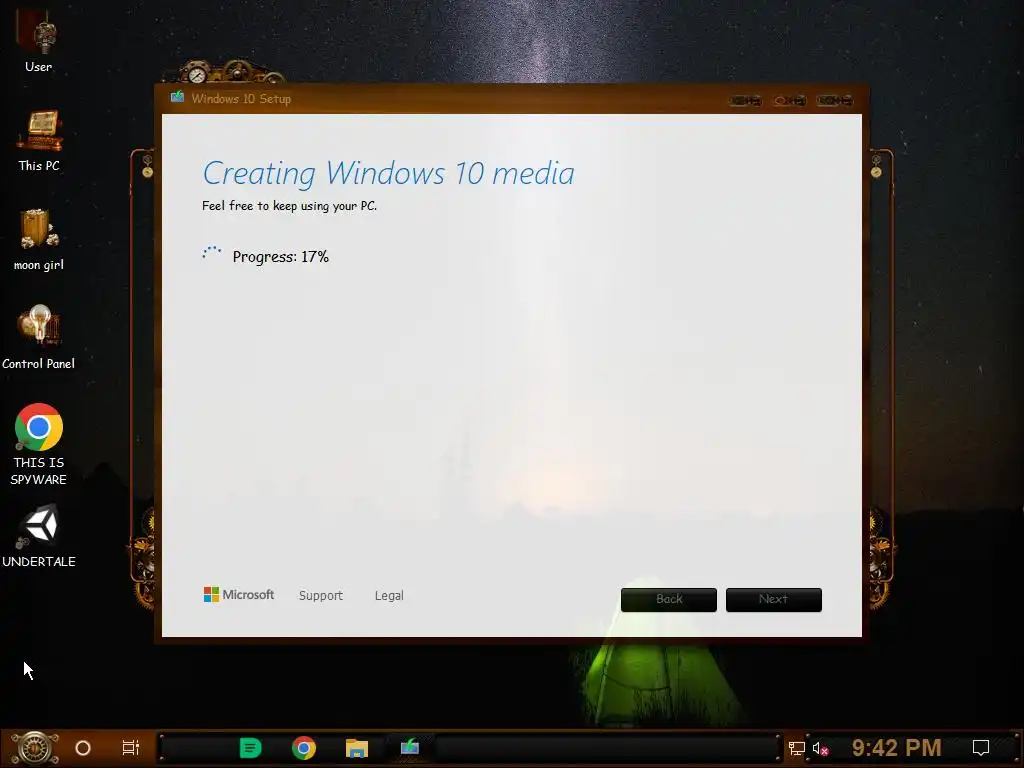Close the Windows 10 Setup window
1024x768 pixels.
click(835, 101)
